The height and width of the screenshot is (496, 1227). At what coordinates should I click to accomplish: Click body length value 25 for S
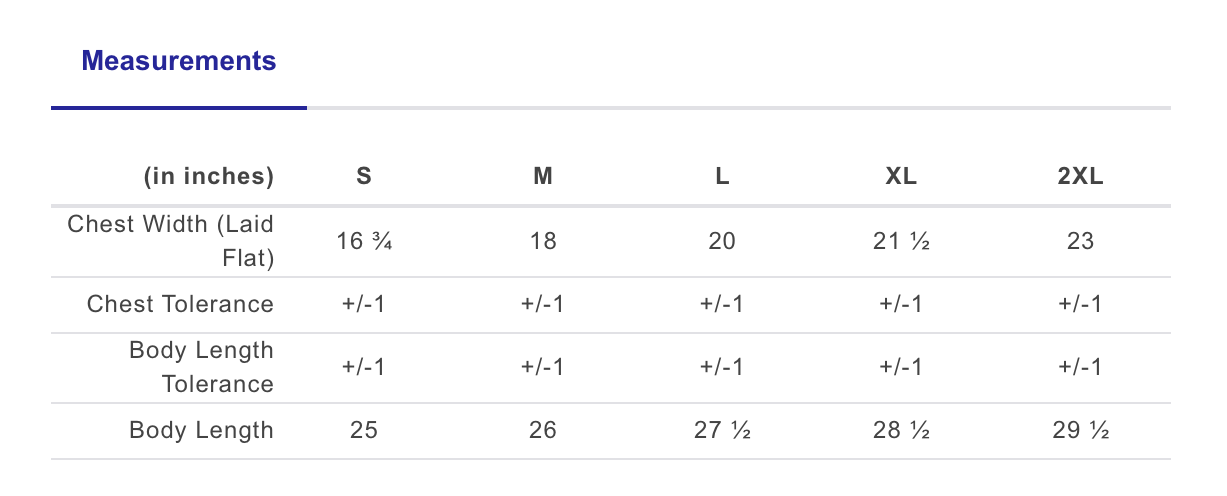(364, 431)
